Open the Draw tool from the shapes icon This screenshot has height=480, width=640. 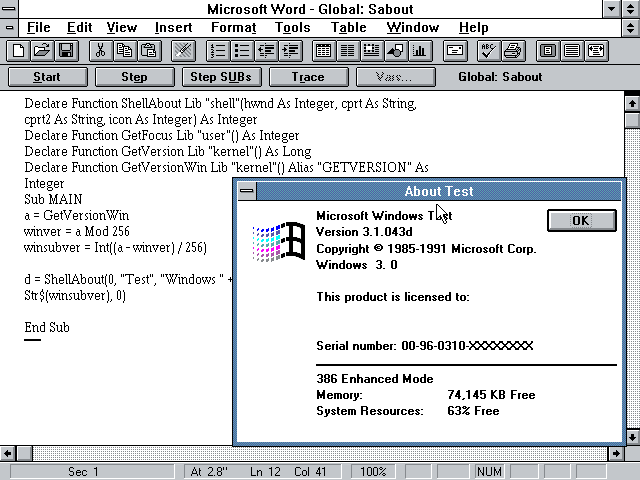pos(396,51)
